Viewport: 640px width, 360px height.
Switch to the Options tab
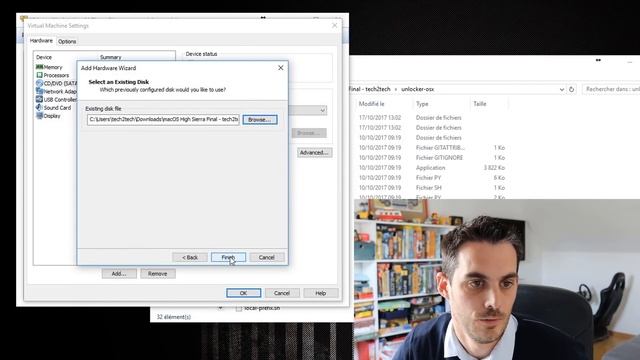pyautogui.click(x=67, y=41)
